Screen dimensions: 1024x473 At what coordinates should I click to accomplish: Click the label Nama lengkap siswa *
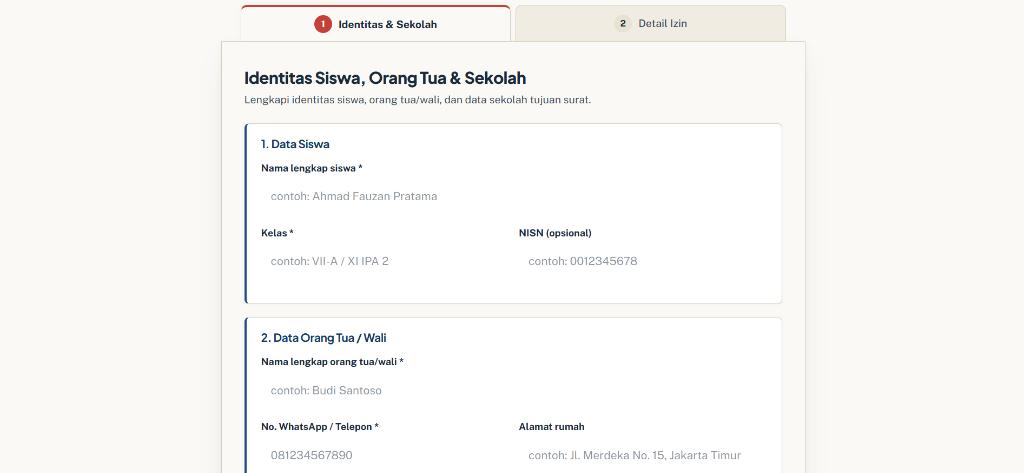[x=312, y=168]
